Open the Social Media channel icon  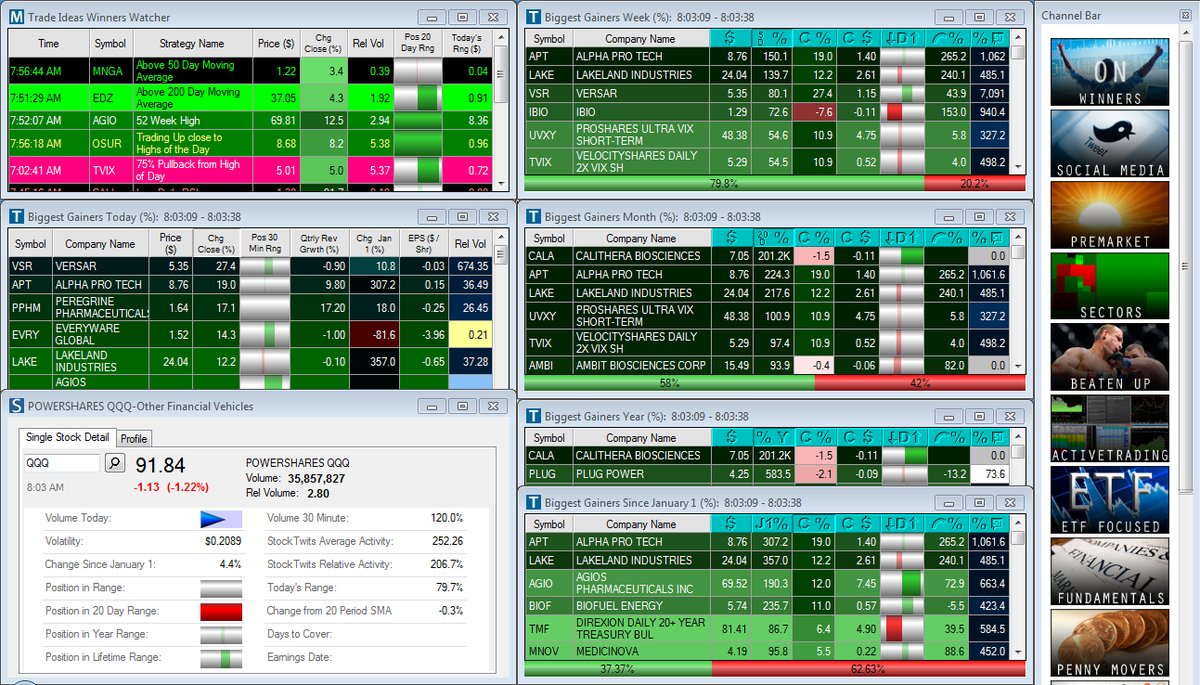(1109, 143)
